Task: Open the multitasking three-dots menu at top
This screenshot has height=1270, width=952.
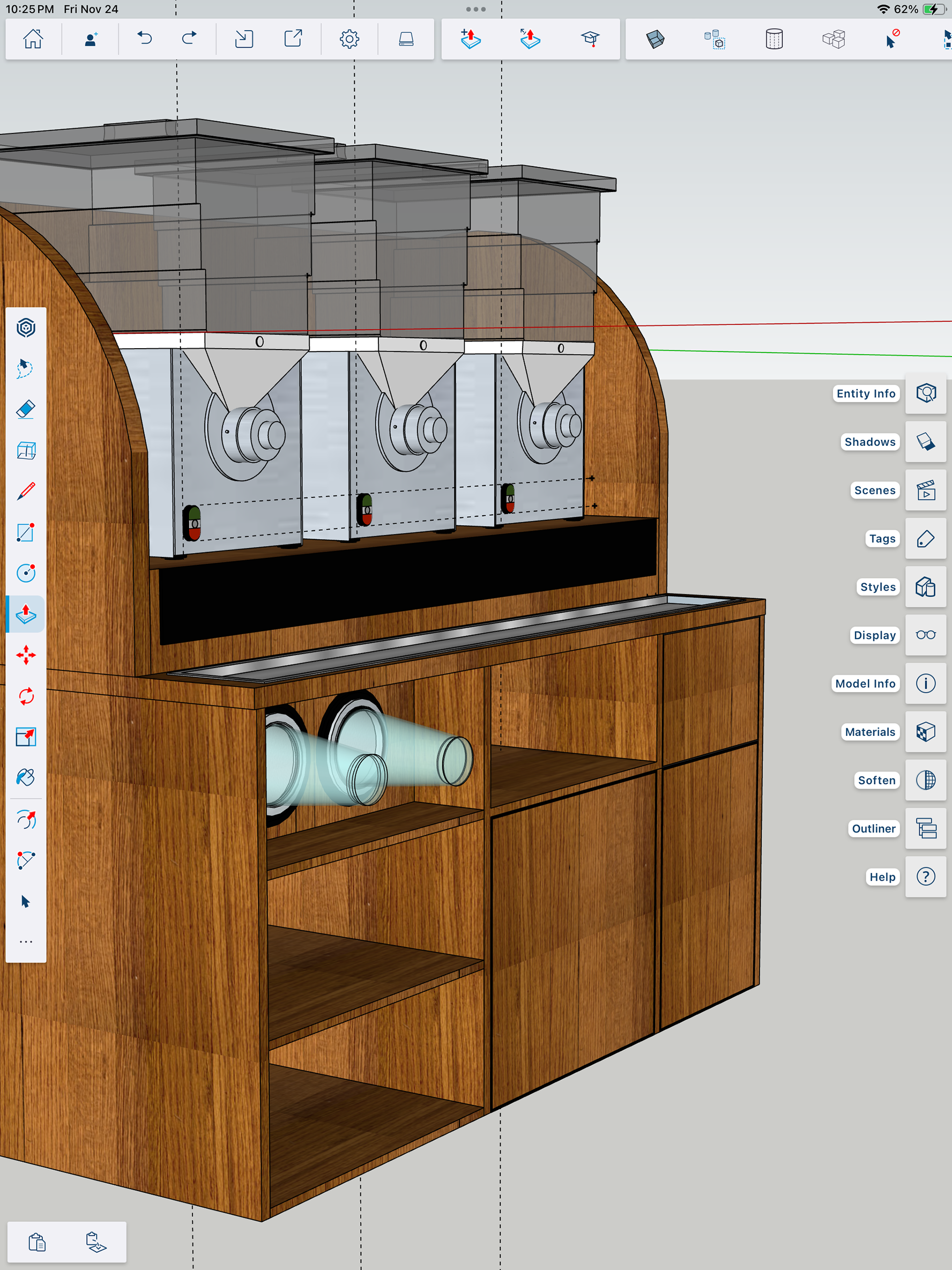Action: coord(476,9)
